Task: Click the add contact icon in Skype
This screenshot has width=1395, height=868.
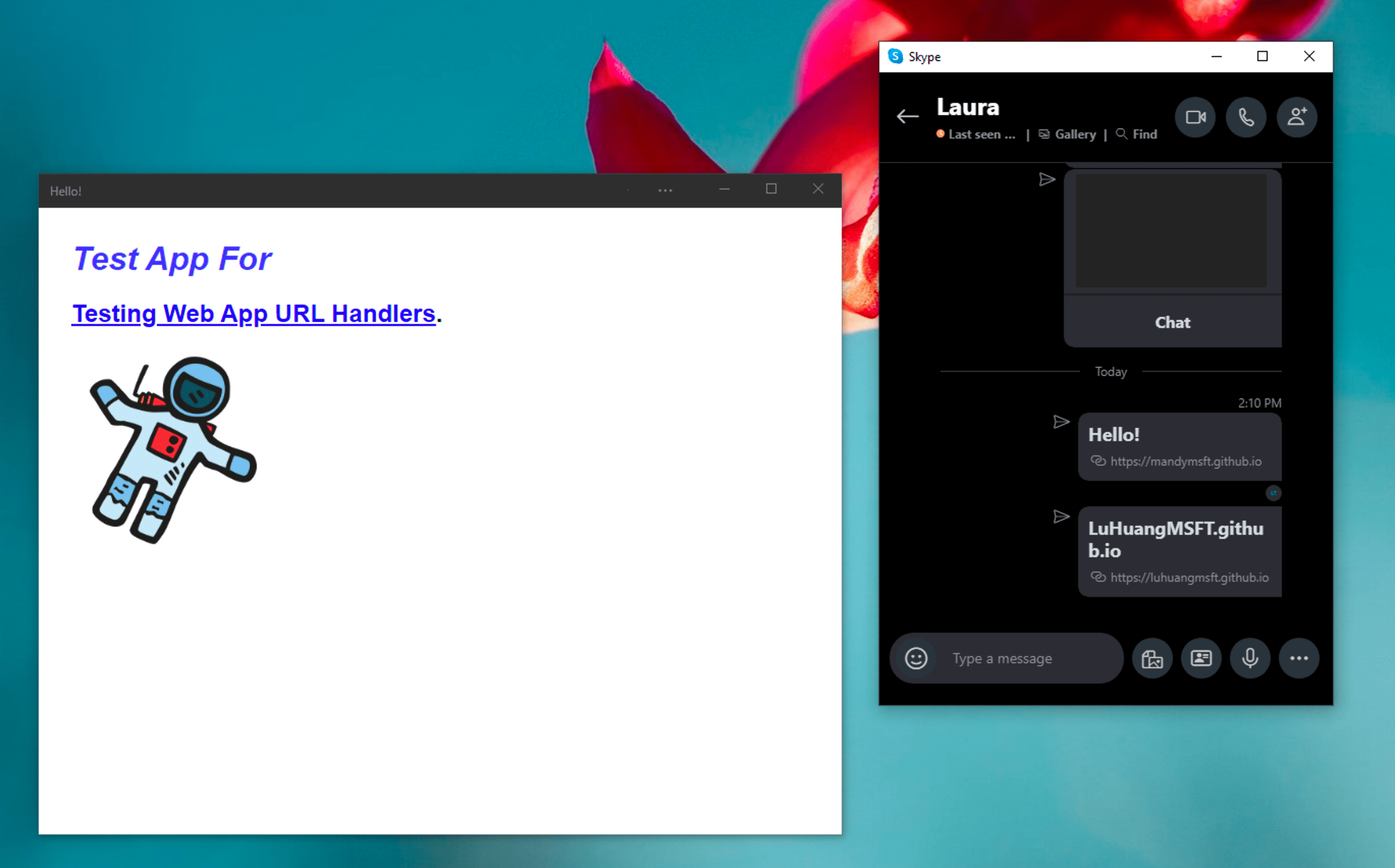Action: 1297,117
